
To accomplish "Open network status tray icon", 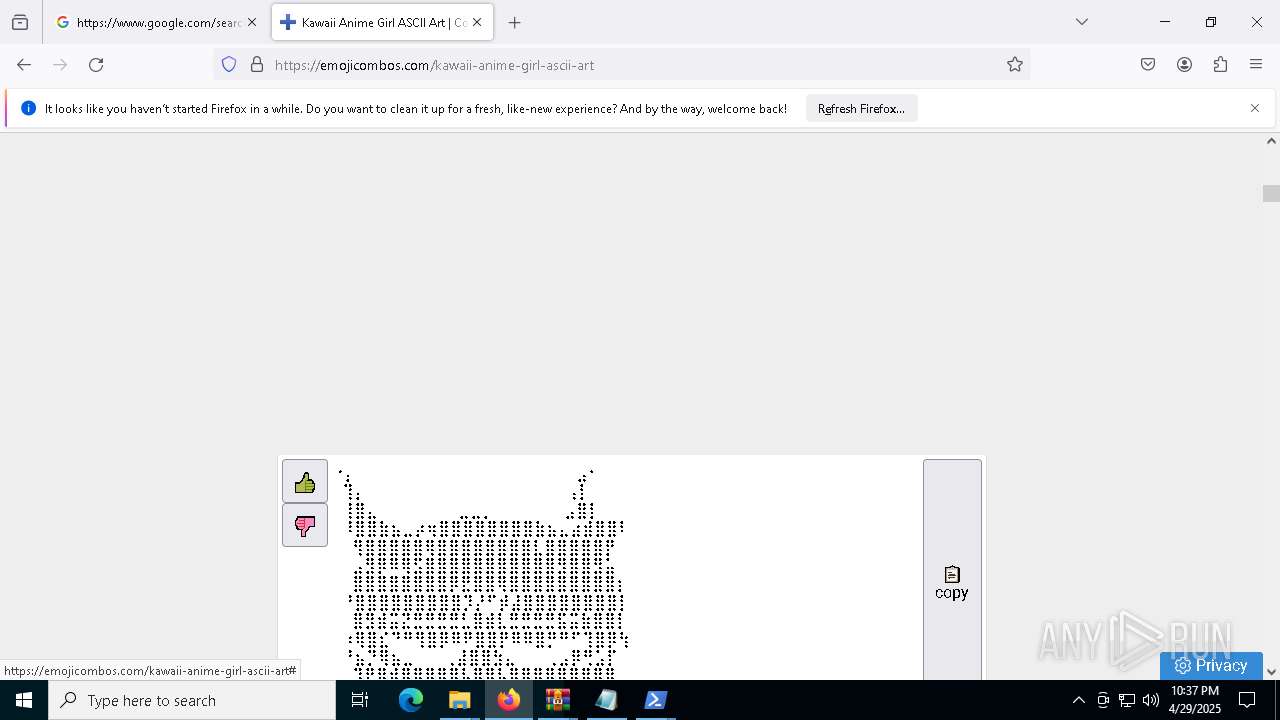I will pos(1127,700).
